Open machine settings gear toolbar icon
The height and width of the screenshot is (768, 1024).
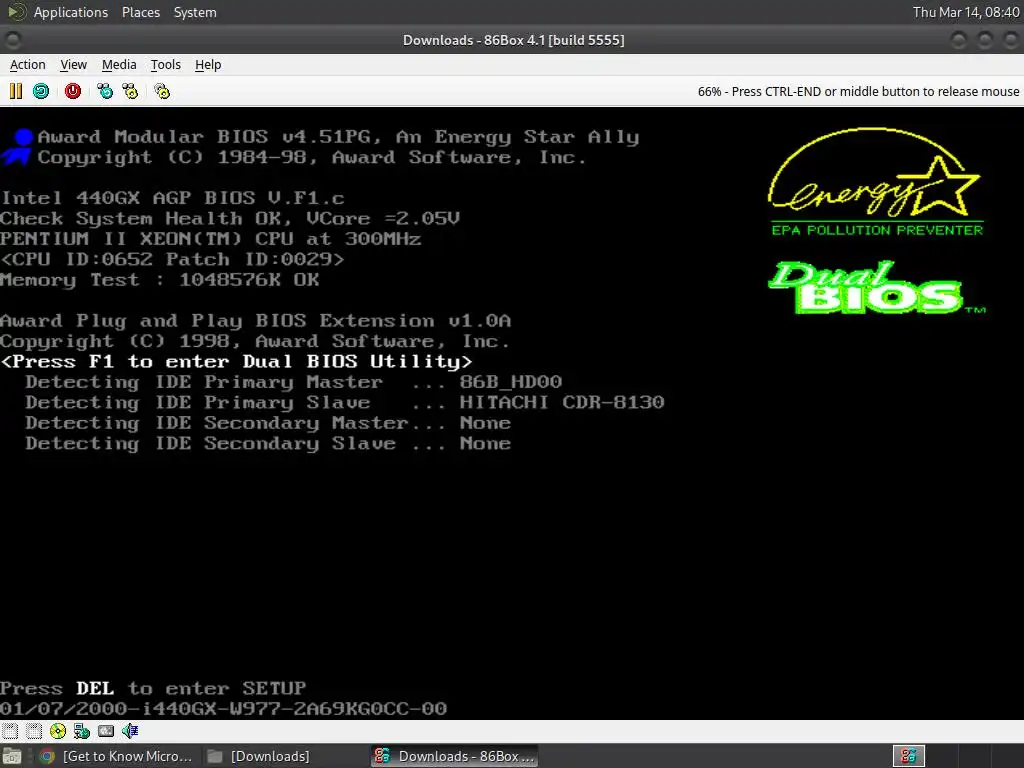coord(162,91)
